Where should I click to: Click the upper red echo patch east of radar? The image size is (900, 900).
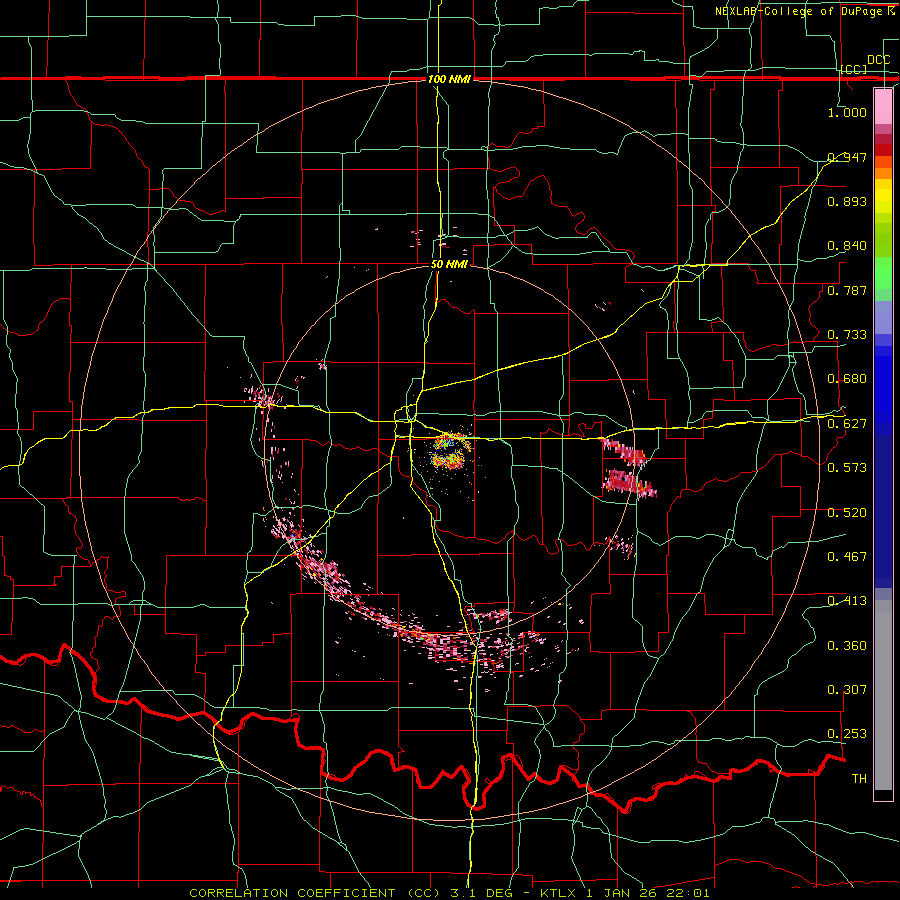pyautogui.click(x=624, y=451)
